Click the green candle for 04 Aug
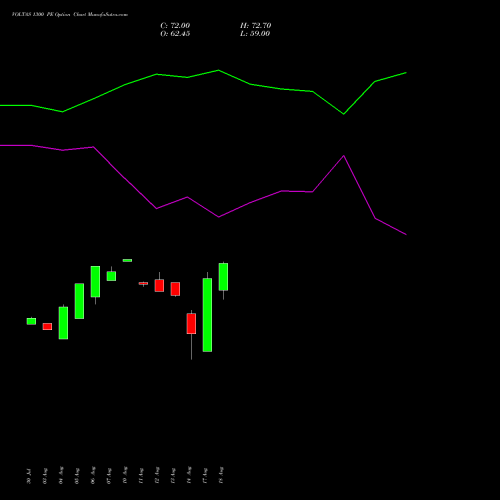The image size is (500, 500). click(x=63, y=323)
